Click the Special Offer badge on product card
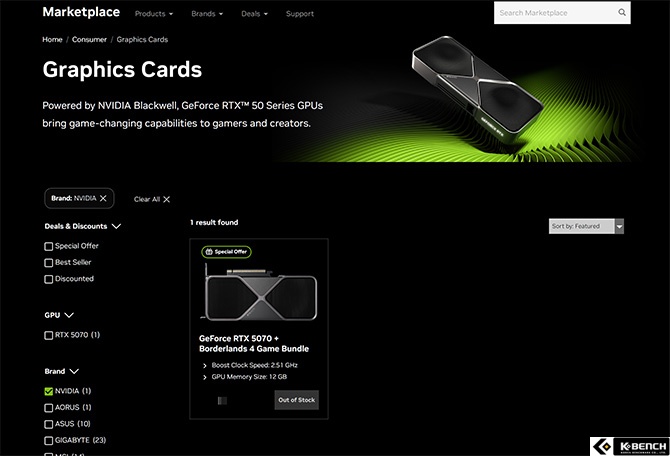Viewport: 670px width, 456px height. click(226, 252)
